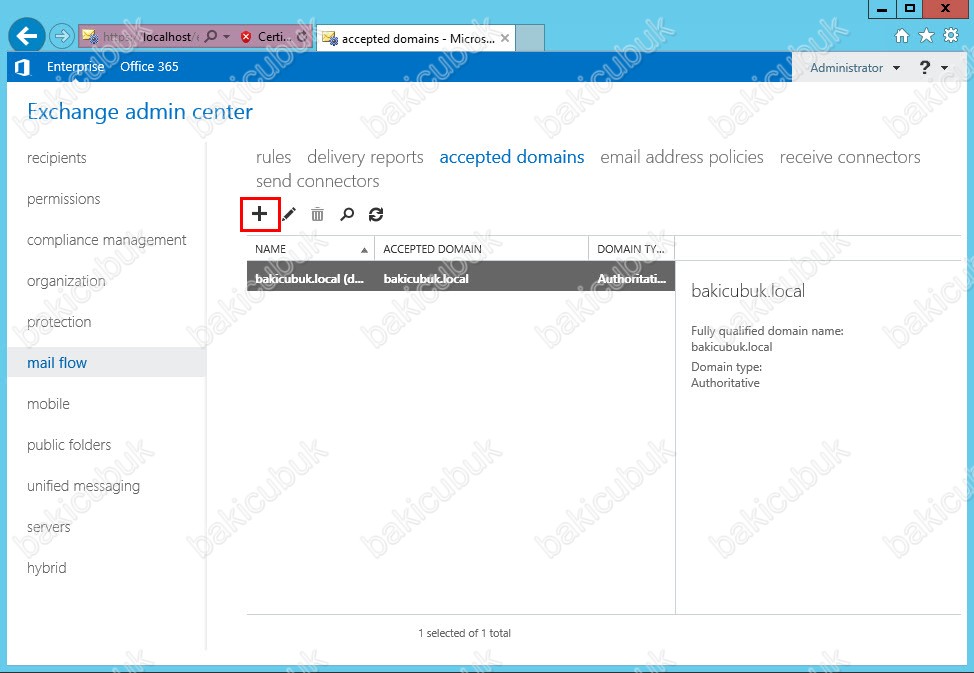Click Office 365 link in the header

pos(149,66)
